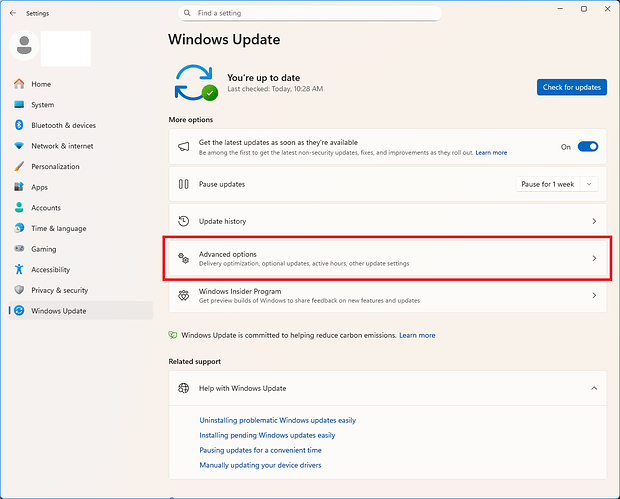Viewport: 620px width, 499px height.
Task: Open 'Manually updating your device drivers' link
Action: [x=260, y=465]
